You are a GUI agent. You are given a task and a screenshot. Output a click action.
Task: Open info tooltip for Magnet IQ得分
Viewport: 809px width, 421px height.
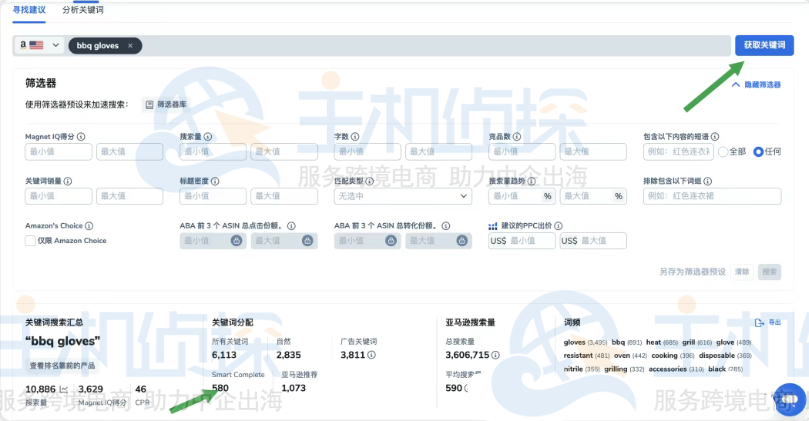click(x=81, y=137)
